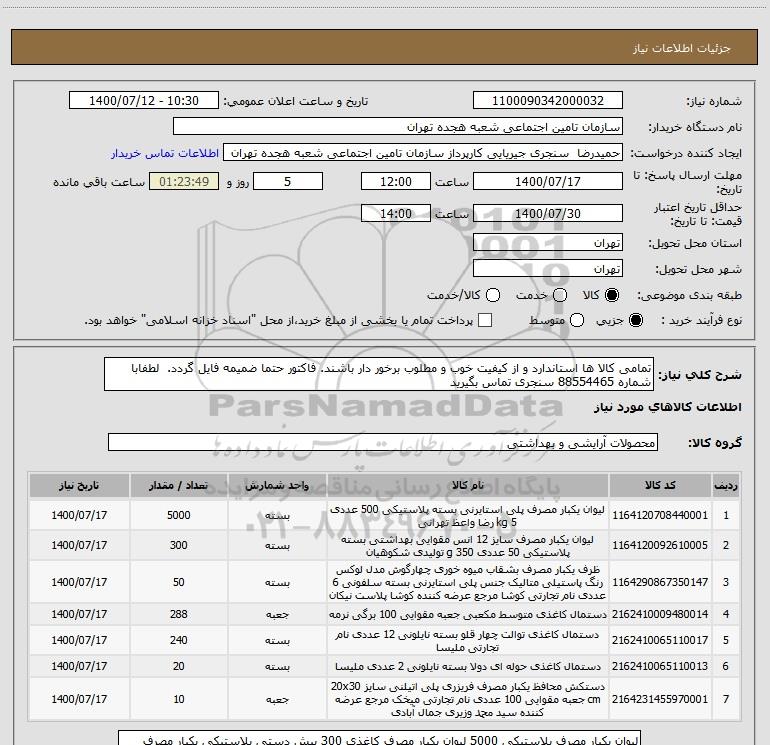
Task: Click quantity 20 in row 6
Action: pyautogui.click(x=179, y=666)
